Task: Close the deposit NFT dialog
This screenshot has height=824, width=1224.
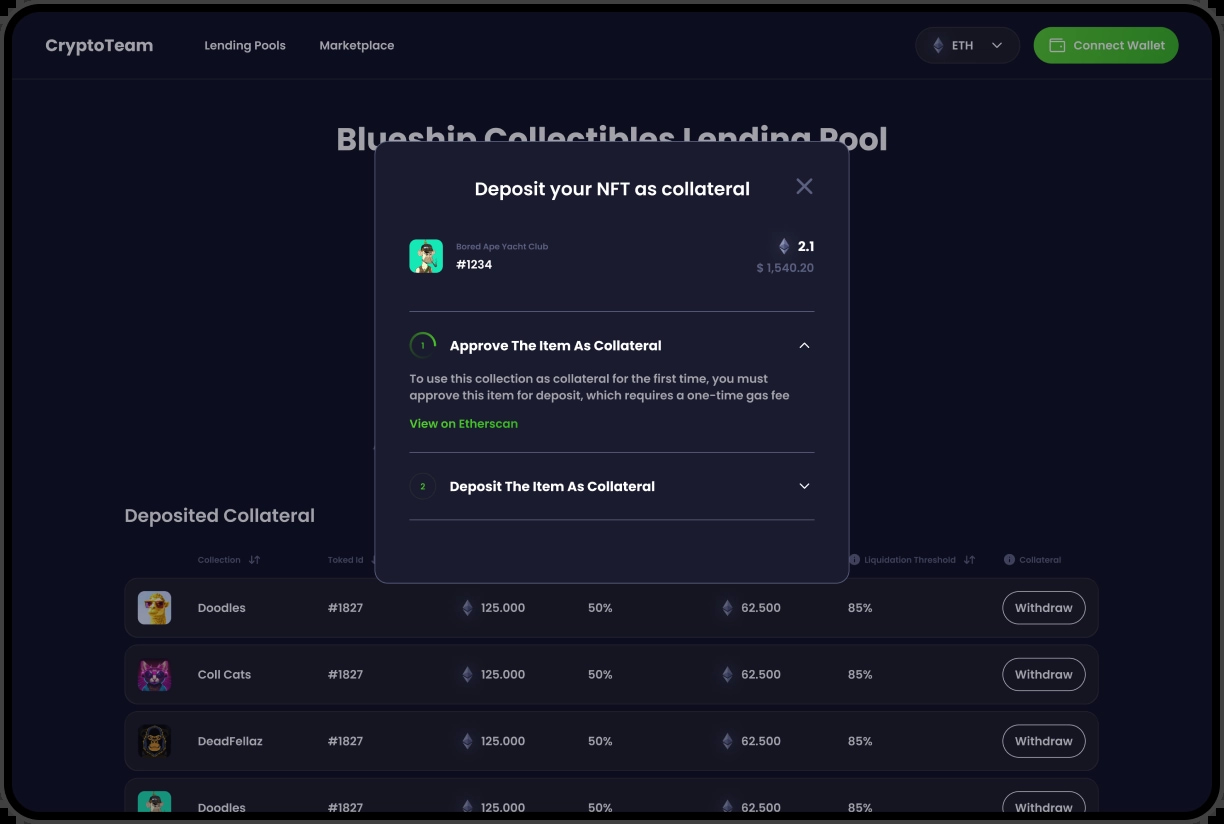Action: (804, 186)
